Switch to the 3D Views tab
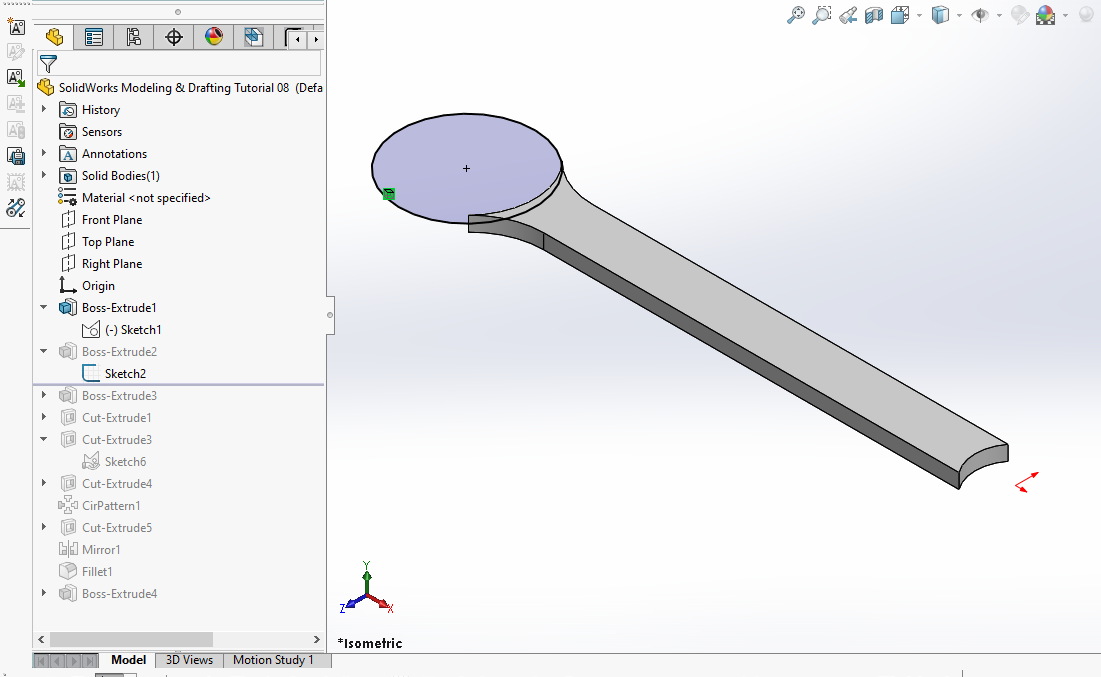This screenshot has width=1101, height=677. 189,660
